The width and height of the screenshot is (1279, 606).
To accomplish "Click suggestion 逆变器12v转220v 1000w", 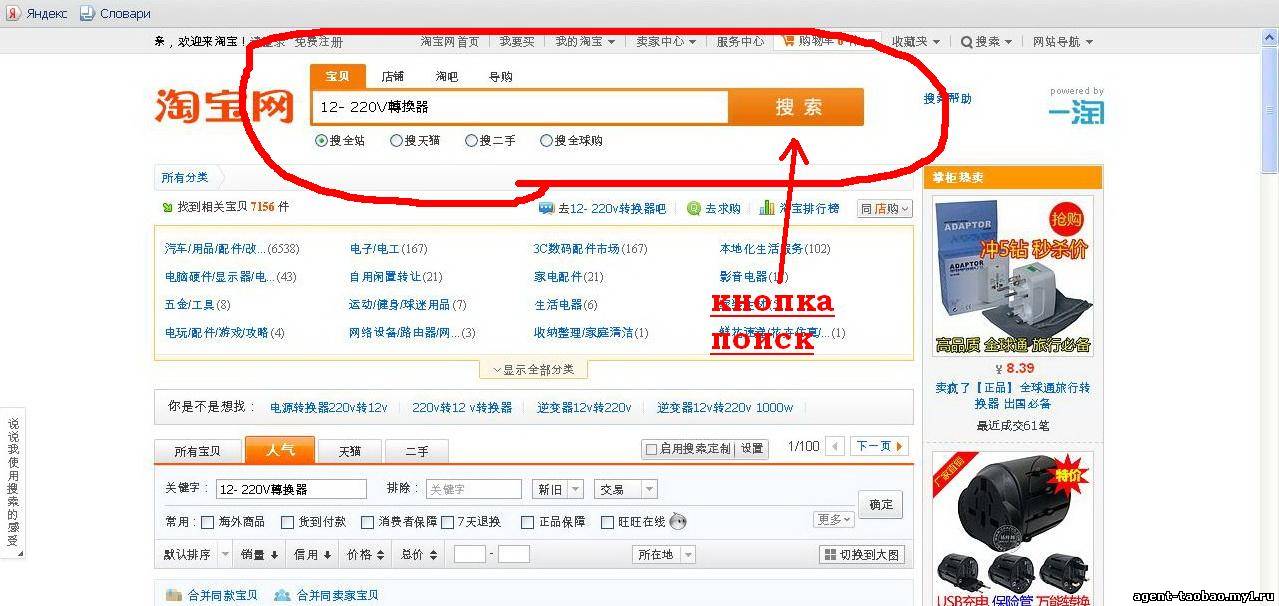I will click(x=725, y=408).
